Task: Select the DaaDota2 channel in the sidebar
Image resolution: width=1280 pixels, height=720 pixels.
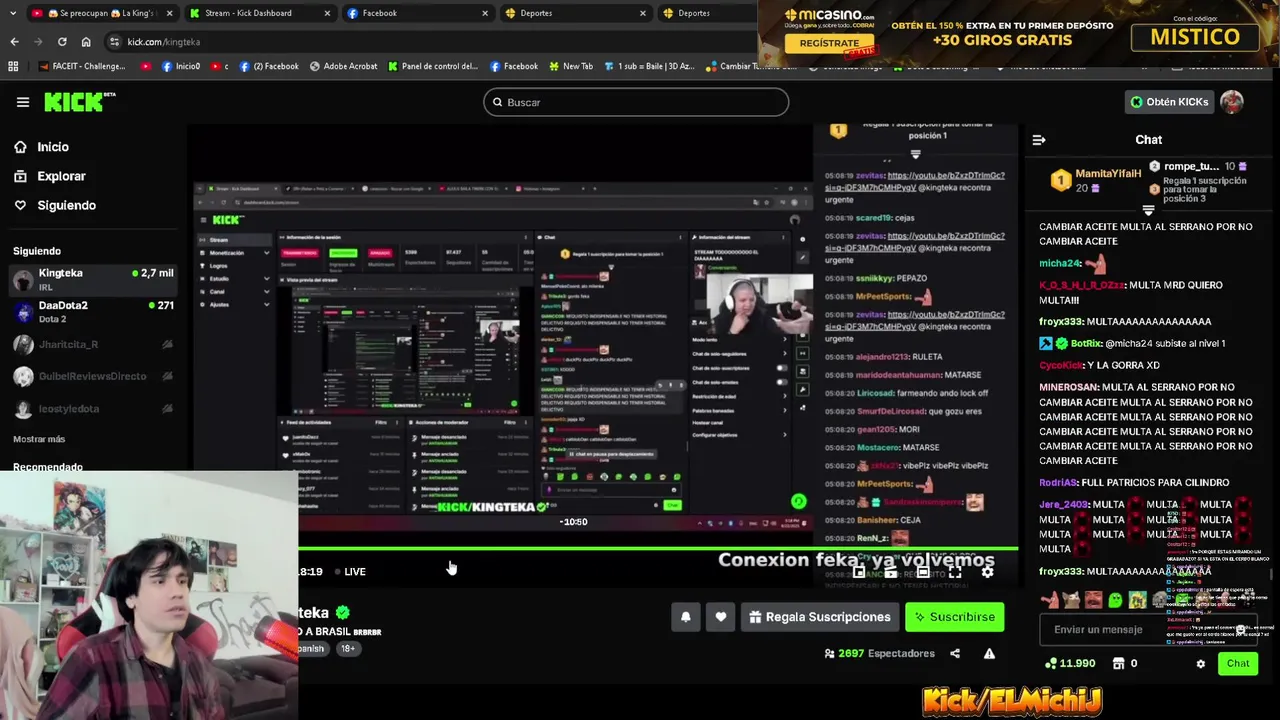Action: point(93,312)
